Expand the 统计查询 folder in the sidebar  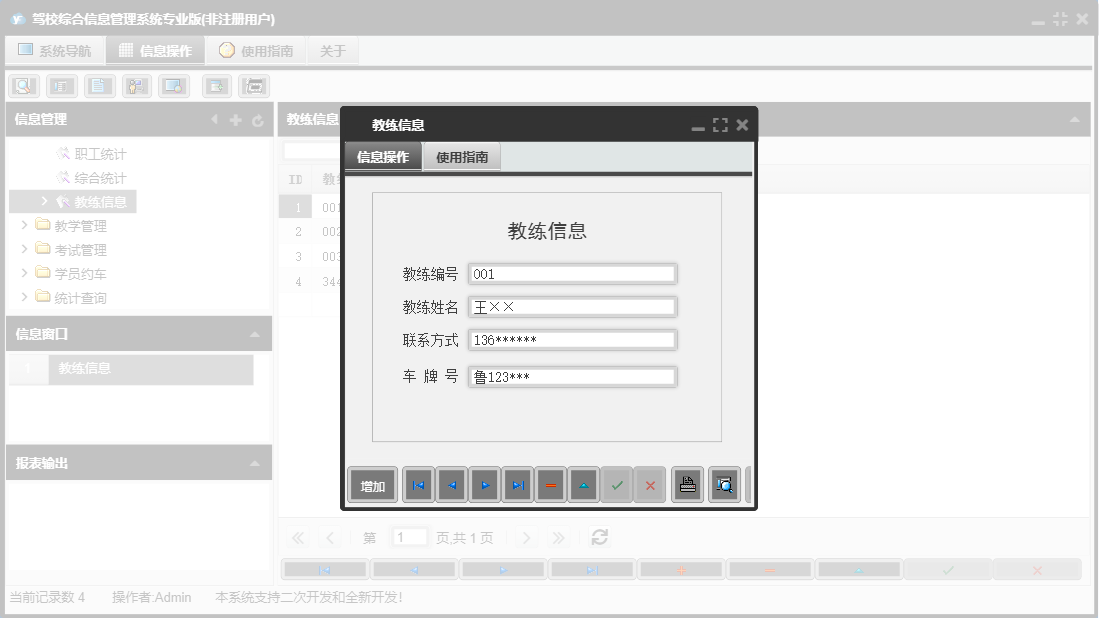pos(25,297)
